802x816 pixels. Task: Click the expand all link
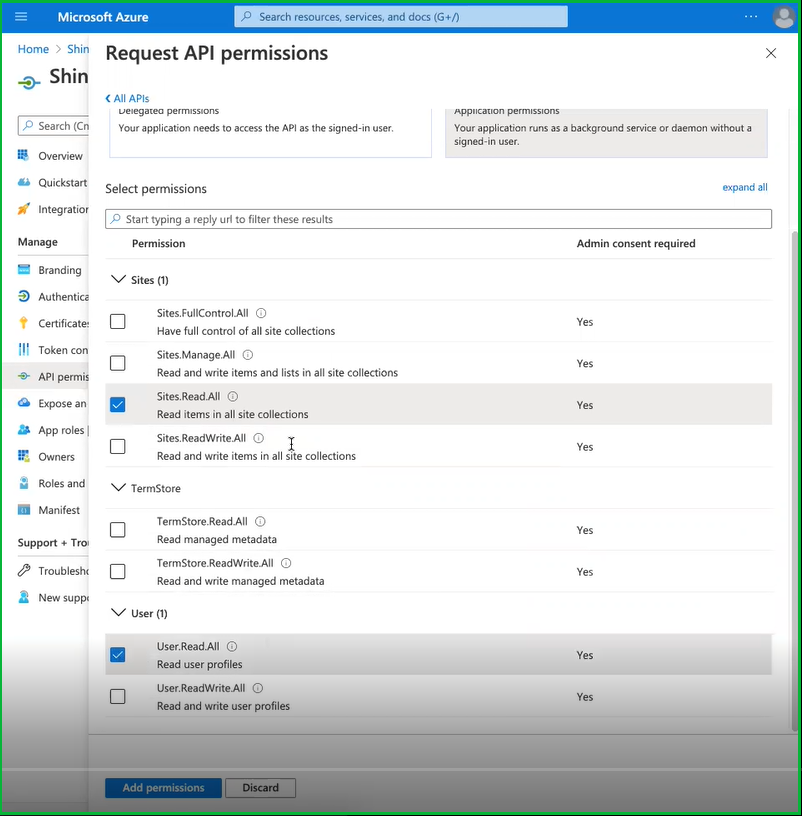(x=745, y=188)
